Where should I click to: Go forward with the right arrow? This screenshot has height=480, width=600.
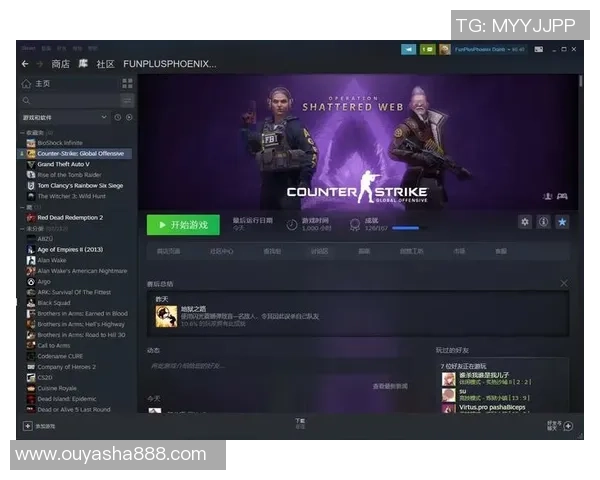39,64
